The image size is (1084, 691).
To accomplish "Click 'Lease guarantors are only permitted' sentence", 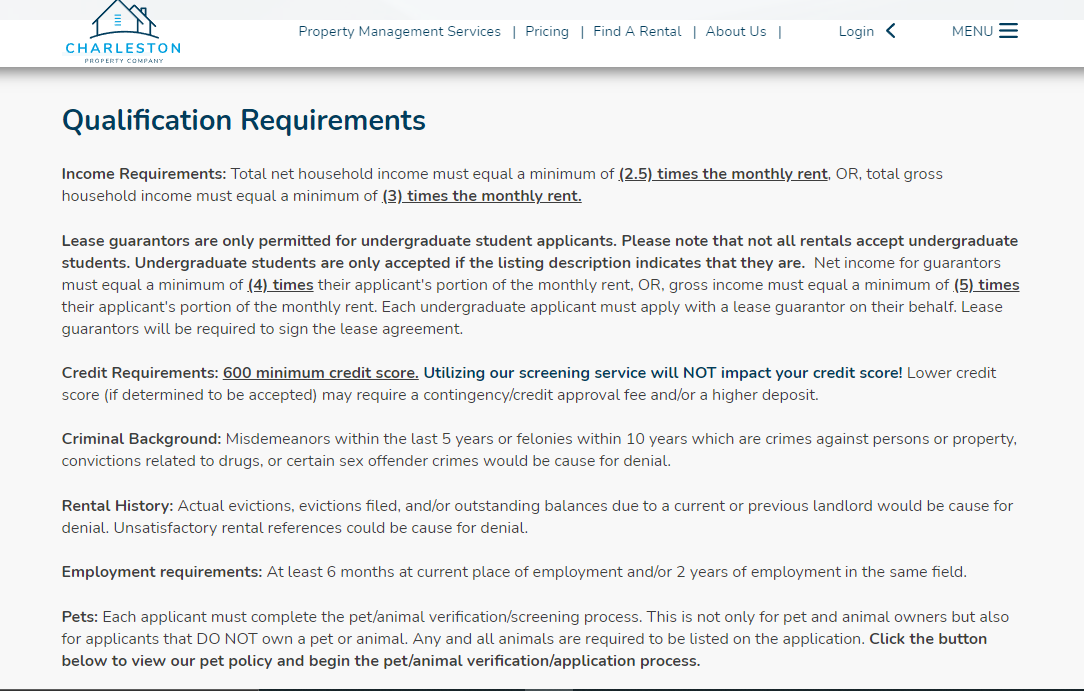I will coord(339,241).
